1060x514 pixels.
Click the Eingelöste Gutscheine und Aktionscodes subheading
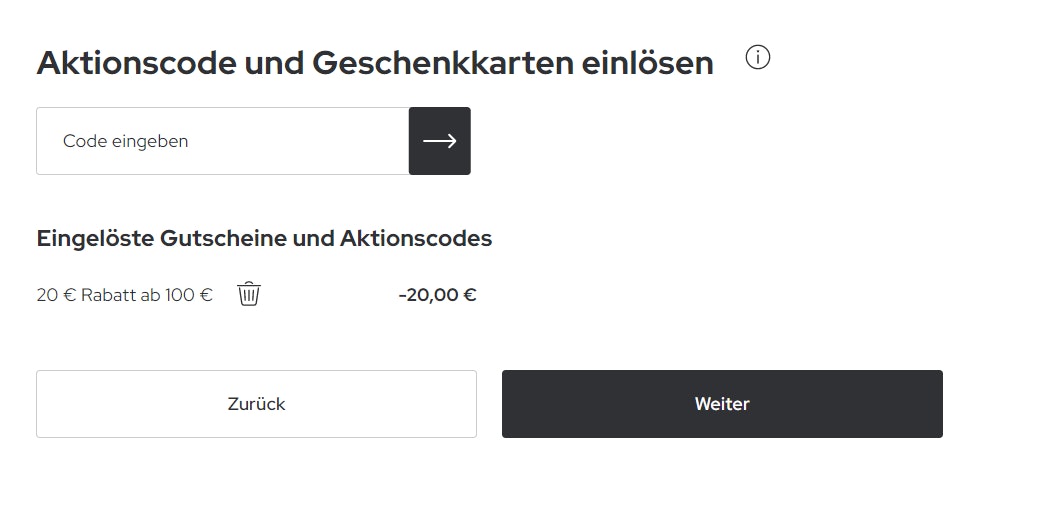coord(264,238)
